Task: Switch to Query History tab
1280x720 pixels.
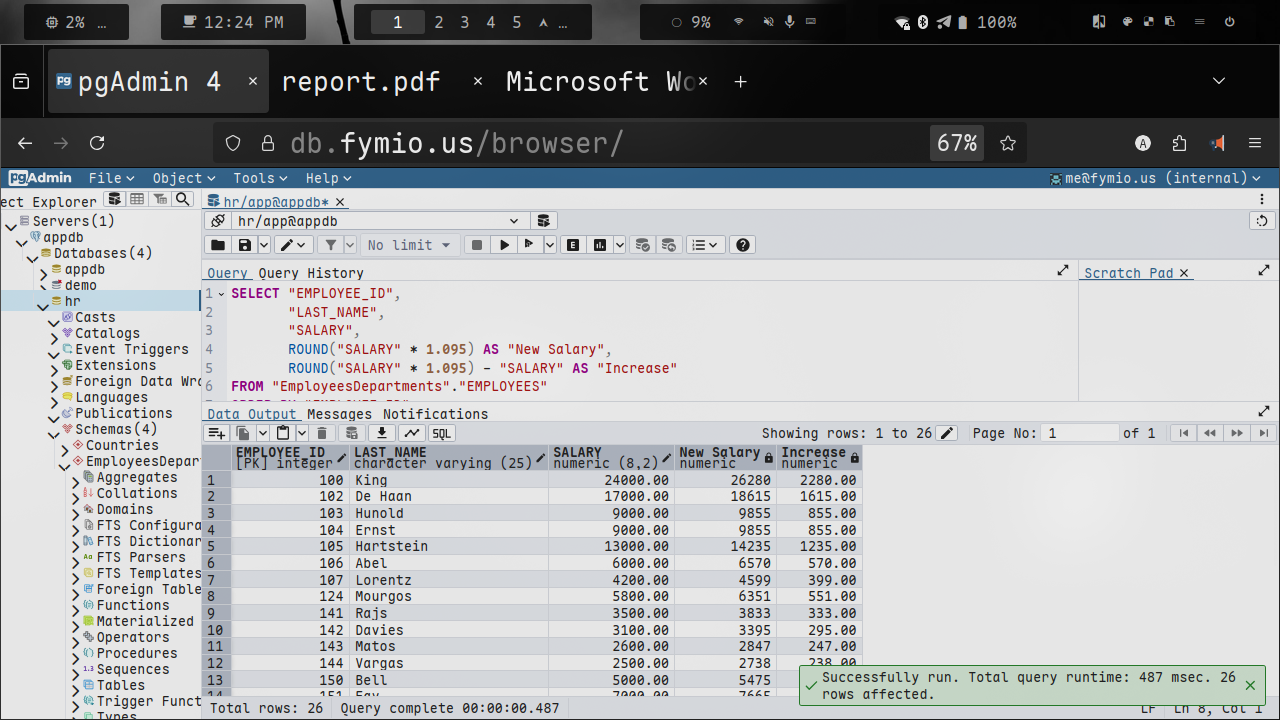Action: click(311, 273)
